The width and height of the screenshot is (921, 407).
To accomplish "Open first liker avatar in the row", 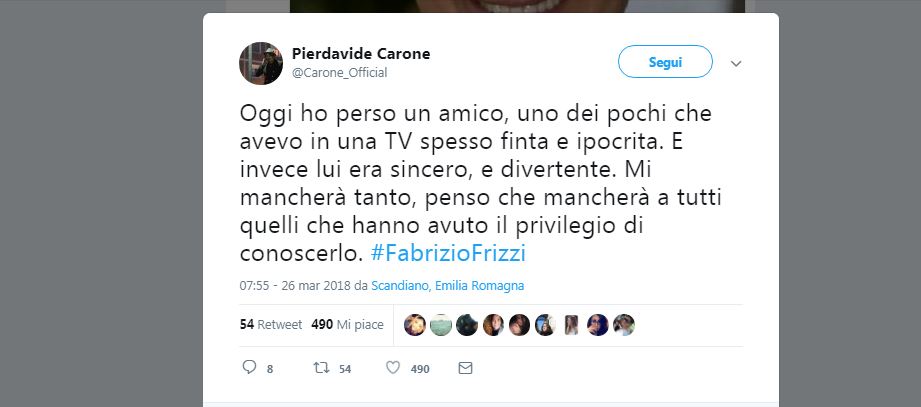I will click(x=415, y=325).
